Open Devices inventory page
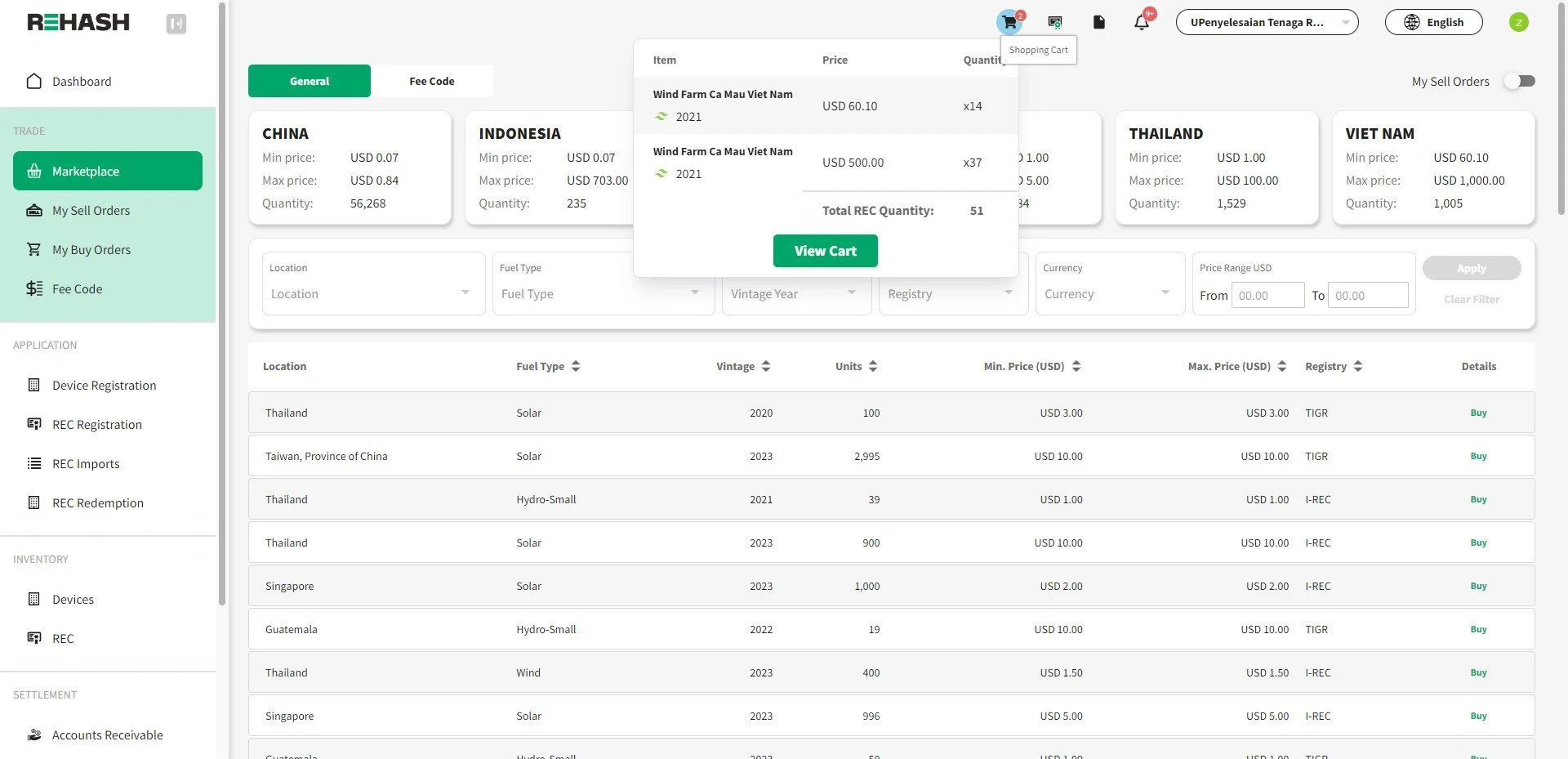Screen dimensions: 1568x759 pos(108,599)
